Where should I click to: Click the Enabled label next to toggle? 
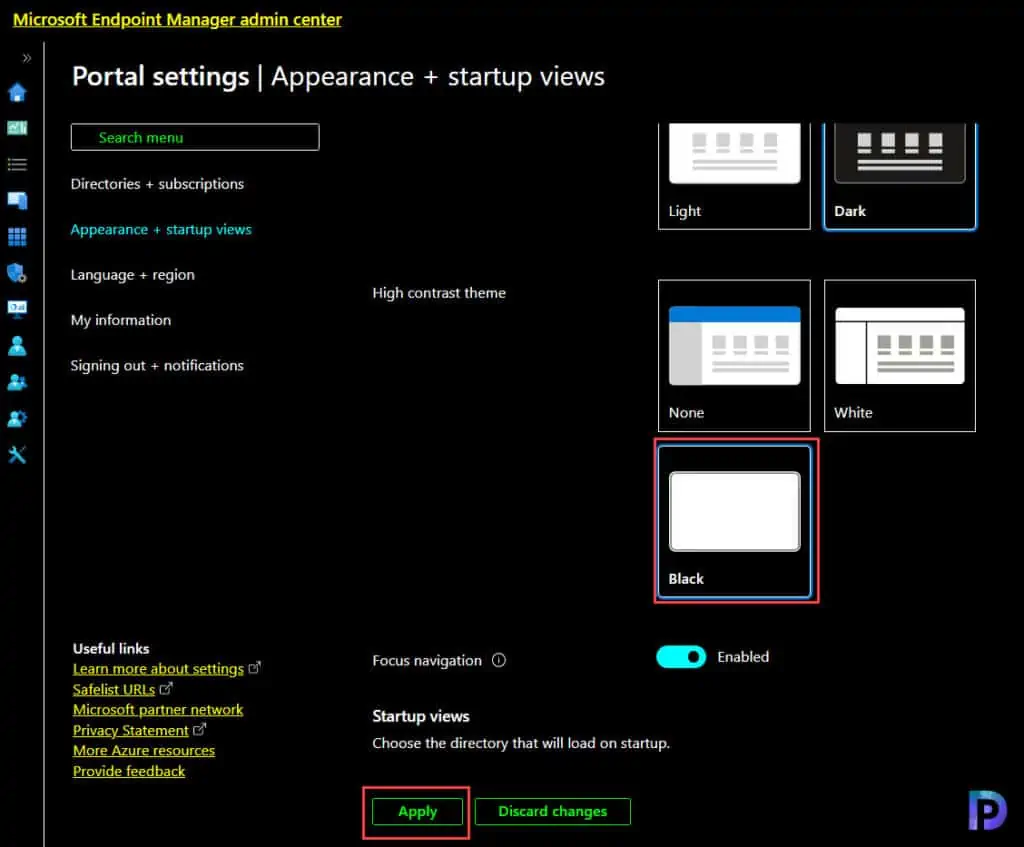tap(743, 657)
